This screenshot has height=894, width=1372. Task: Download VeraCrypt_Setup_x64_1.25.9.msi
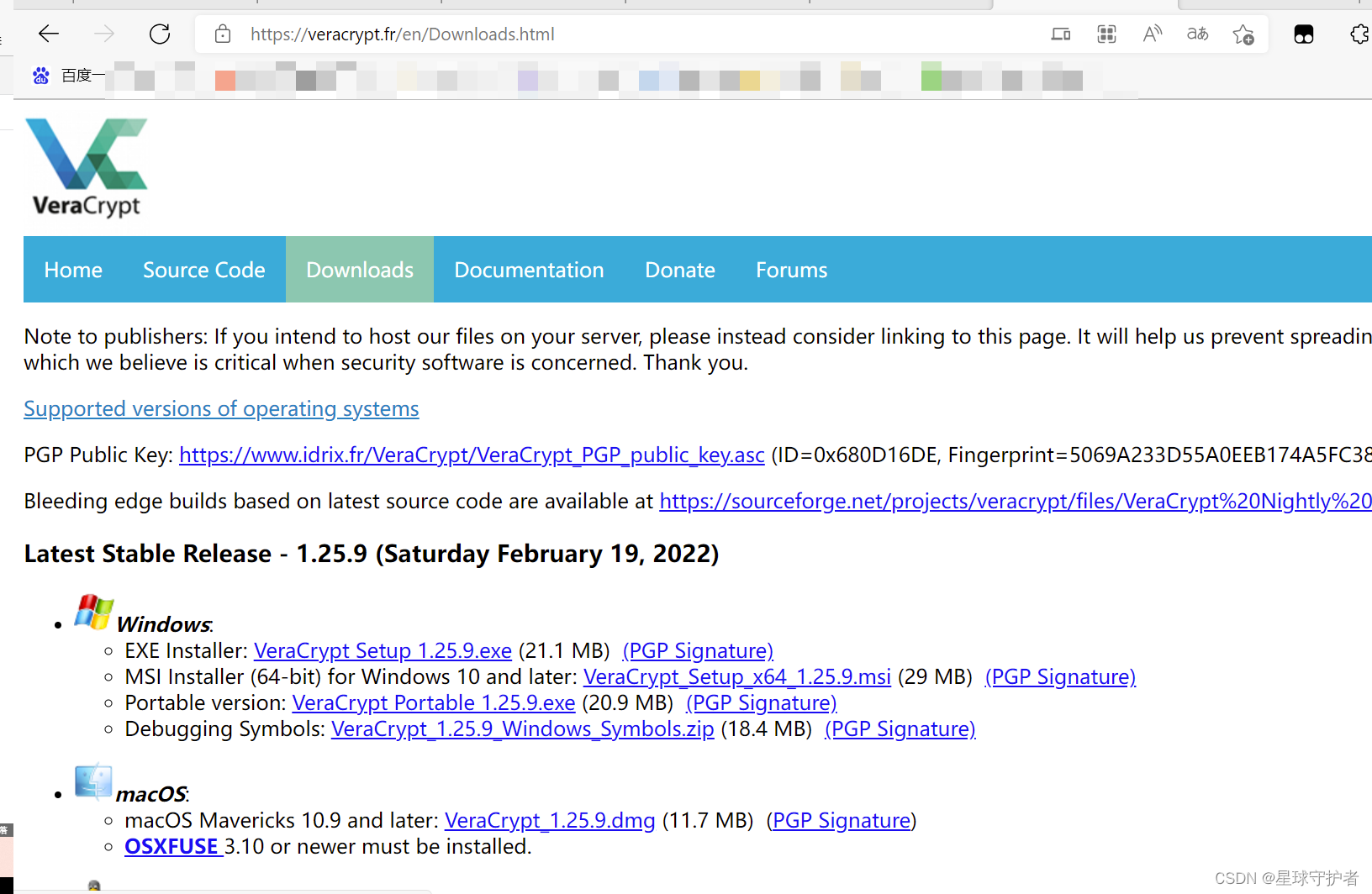pyautogui.click(x=737, y=677)
